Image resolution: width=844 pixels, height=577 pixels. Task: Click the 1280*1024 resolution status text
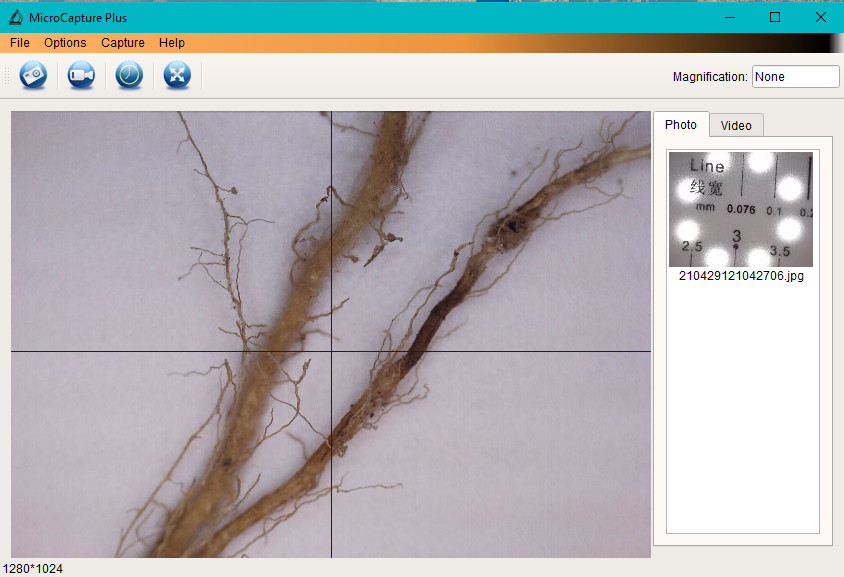click(32, 569)
